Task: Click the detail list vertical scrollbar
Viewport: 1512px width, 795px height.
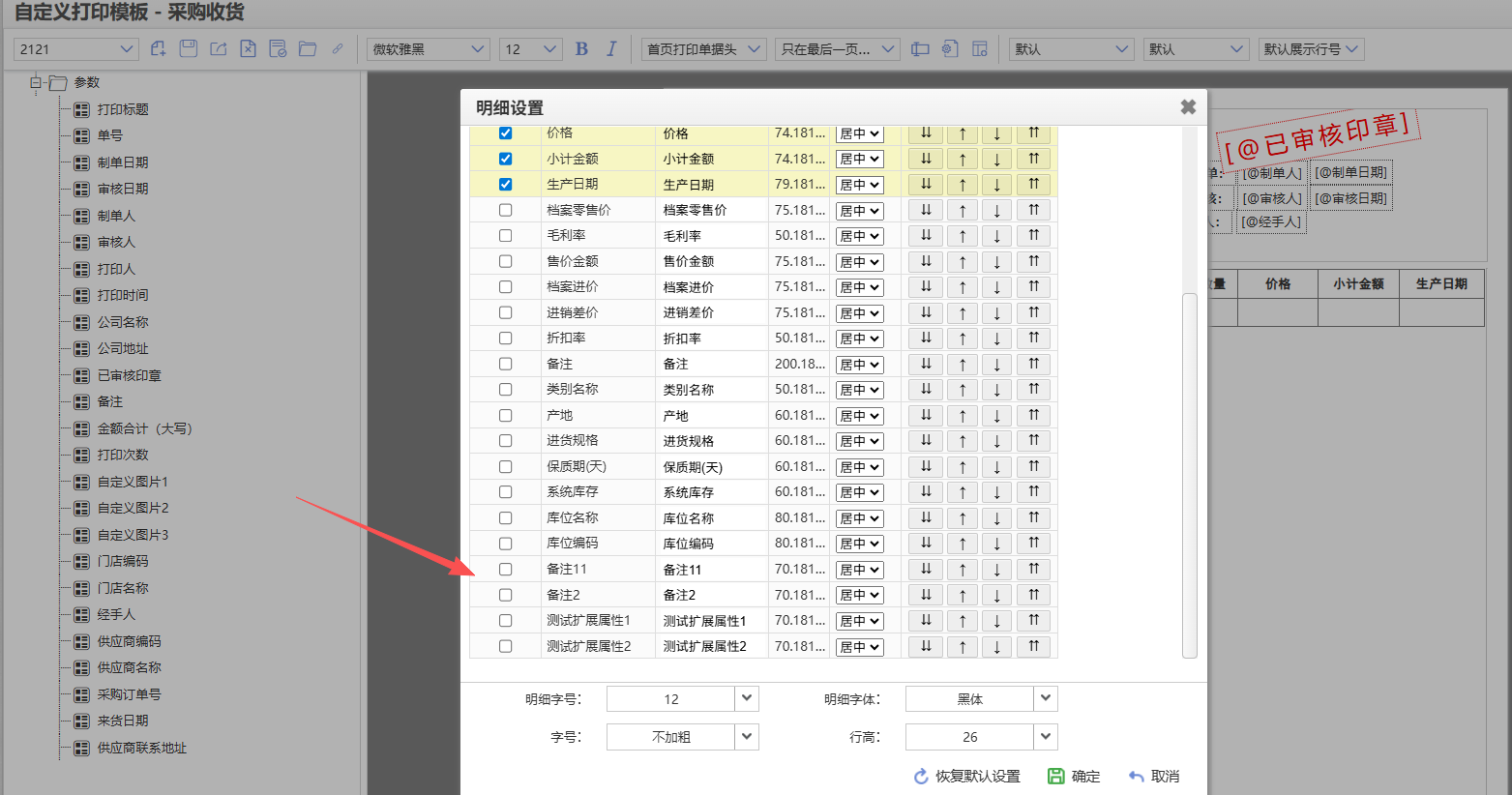Action: [1190, 474]
